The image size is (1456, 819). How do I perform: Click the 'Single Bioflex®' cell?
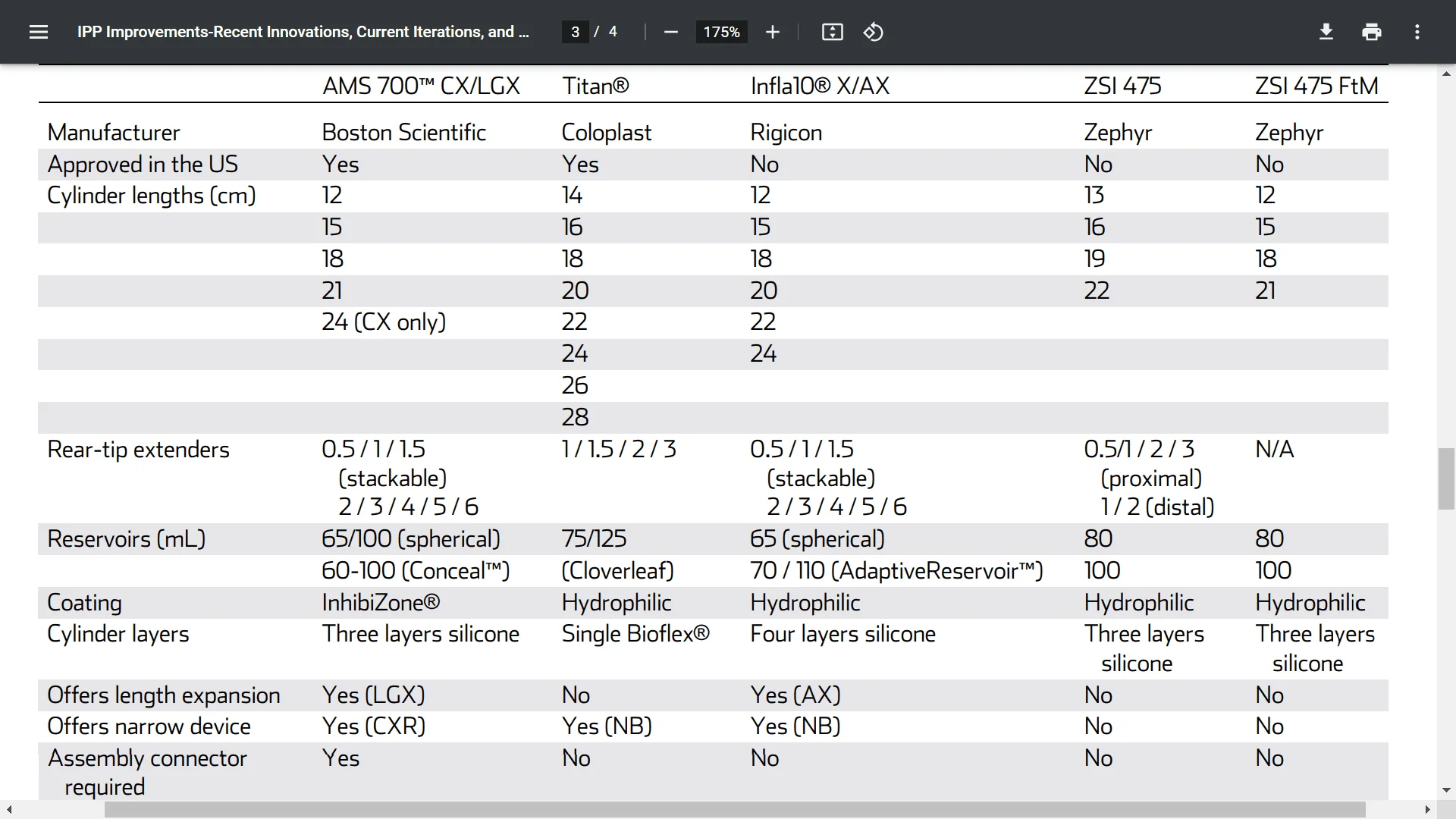click(635, 634)
